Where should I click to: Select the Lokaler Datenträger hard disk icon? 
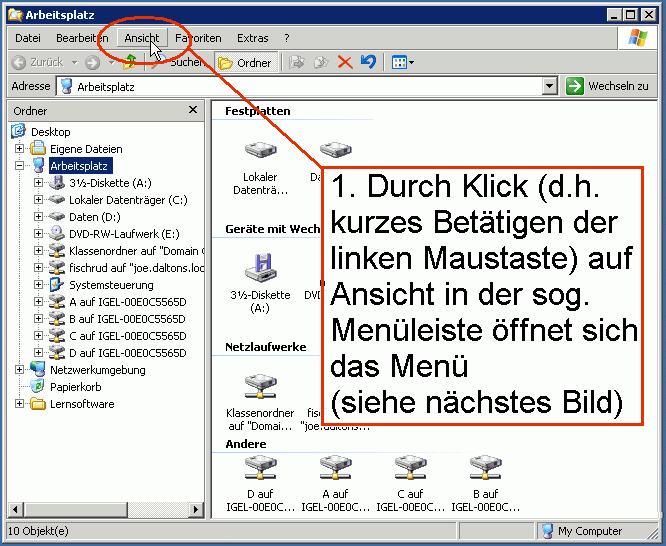[260, 150]
